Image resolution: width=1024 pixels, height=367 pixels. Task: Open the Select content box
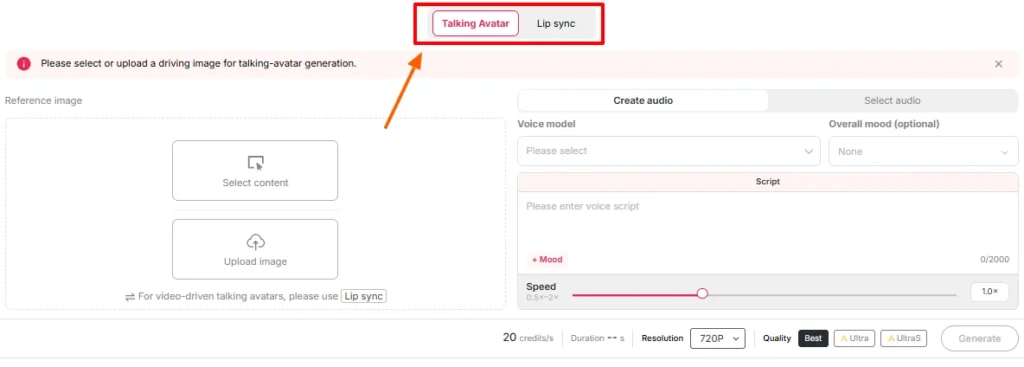255,170
